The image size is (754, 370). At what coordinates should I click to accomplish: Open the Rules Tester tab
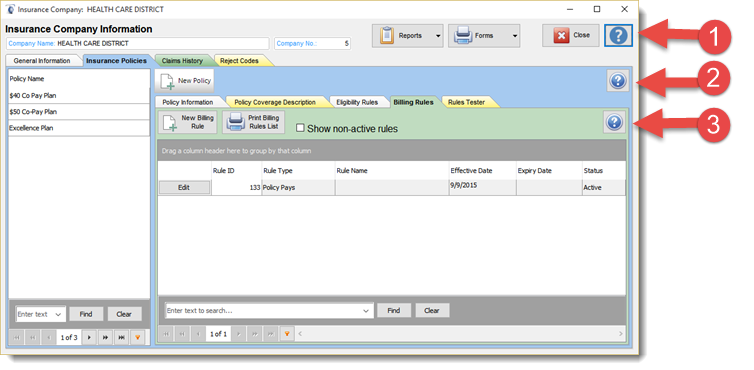[x=466, y=102]
